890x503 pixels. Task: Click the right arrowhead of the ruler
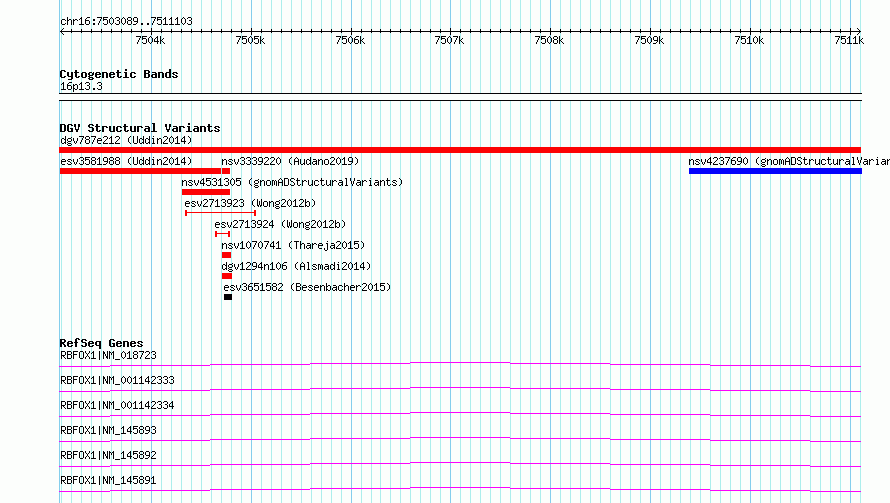tap(858, 31)
